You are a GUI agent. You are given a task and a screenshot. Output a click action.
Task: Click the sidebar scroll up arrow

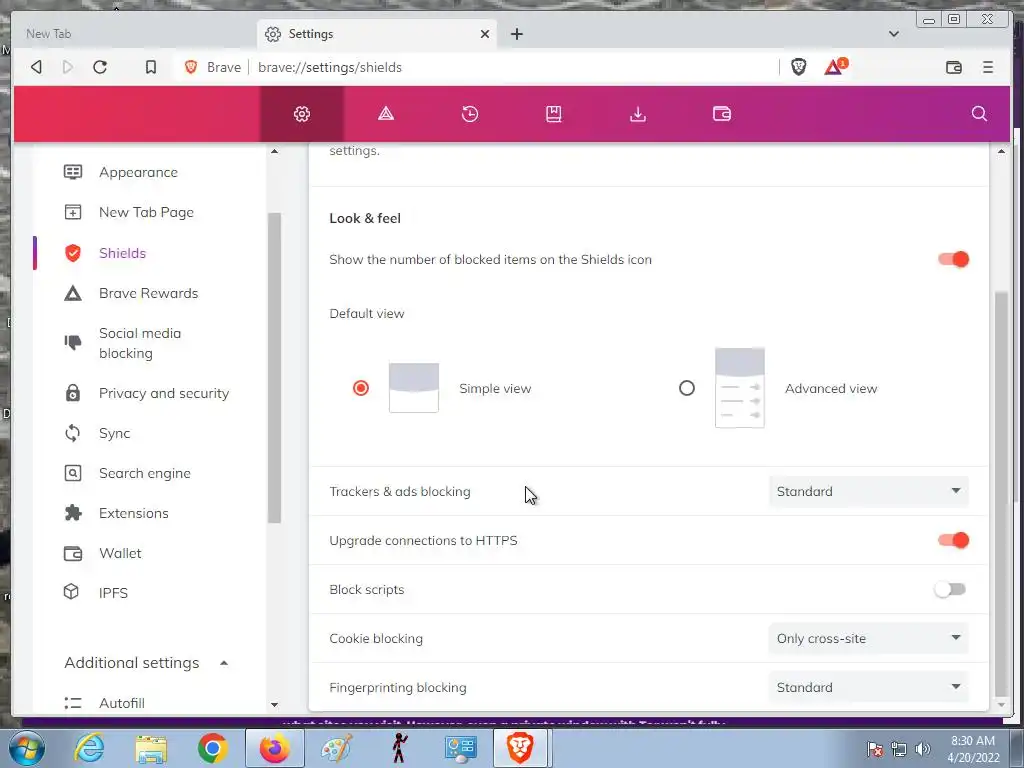click(x=274, y=152)
